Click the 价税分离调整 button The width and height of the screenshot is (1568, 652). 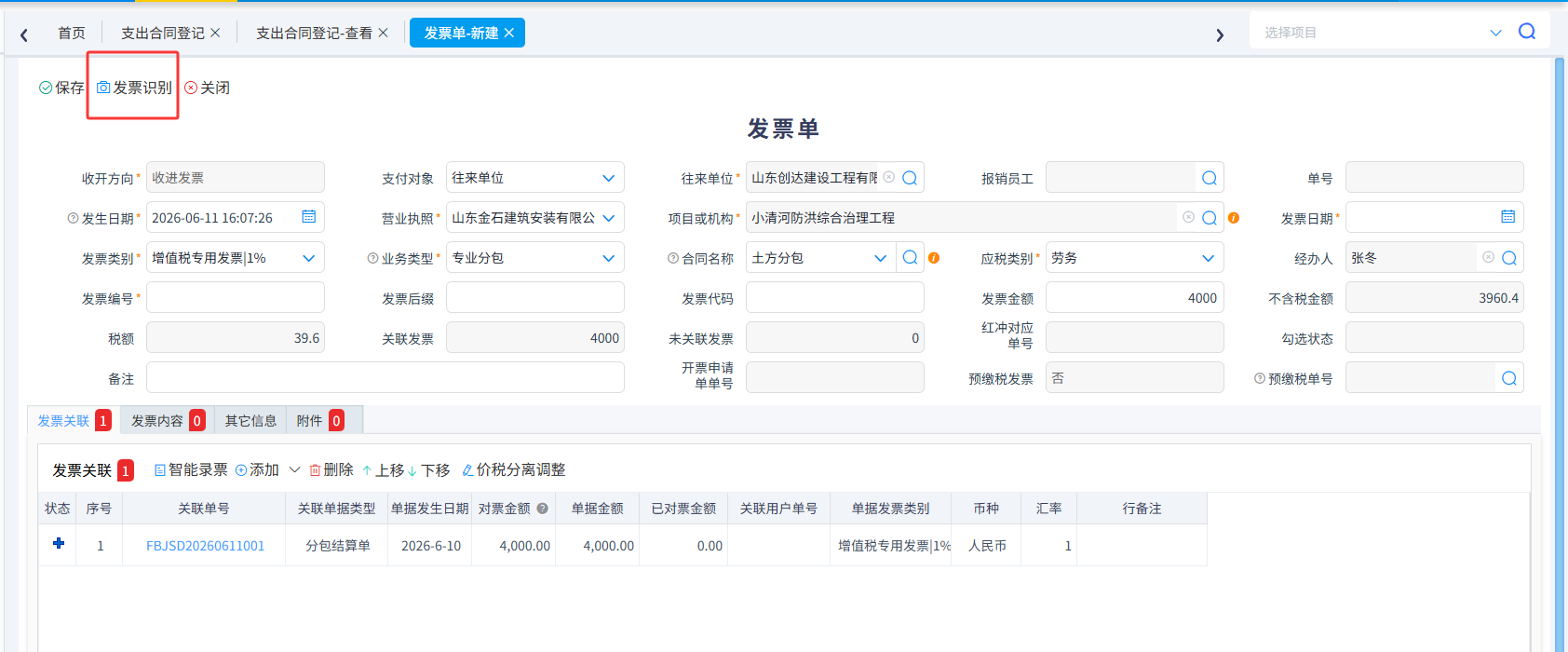(514, 470)
